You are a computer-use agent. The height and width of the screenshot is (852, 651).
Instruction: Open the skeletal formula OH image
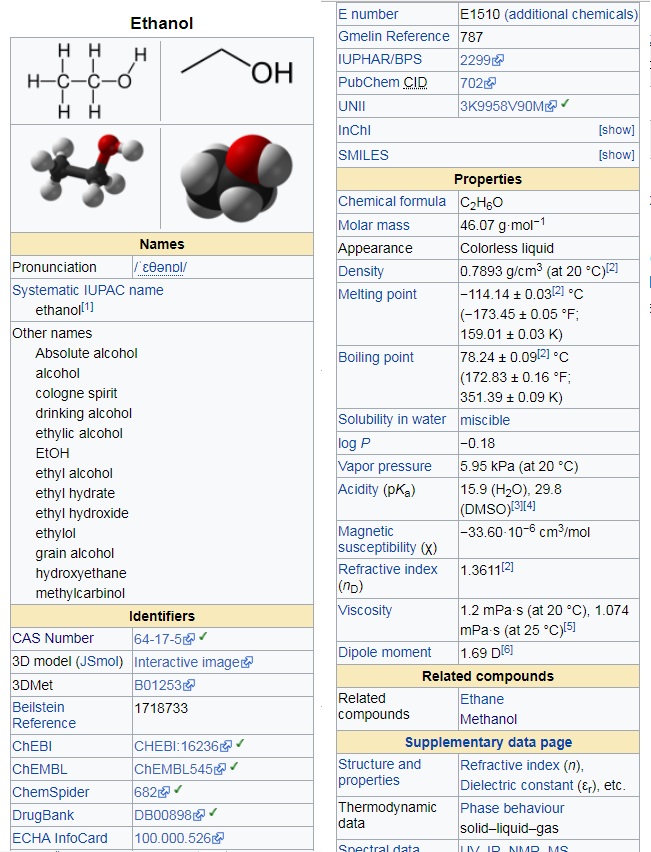237,68
